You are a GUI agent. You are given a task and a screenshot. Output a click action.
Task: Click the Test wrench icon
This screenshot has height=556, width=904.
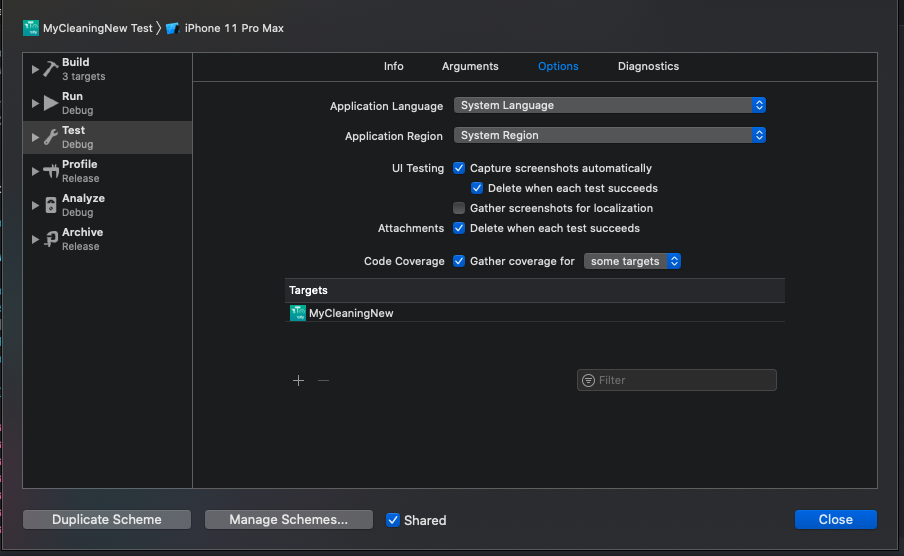tap(51, 137)
